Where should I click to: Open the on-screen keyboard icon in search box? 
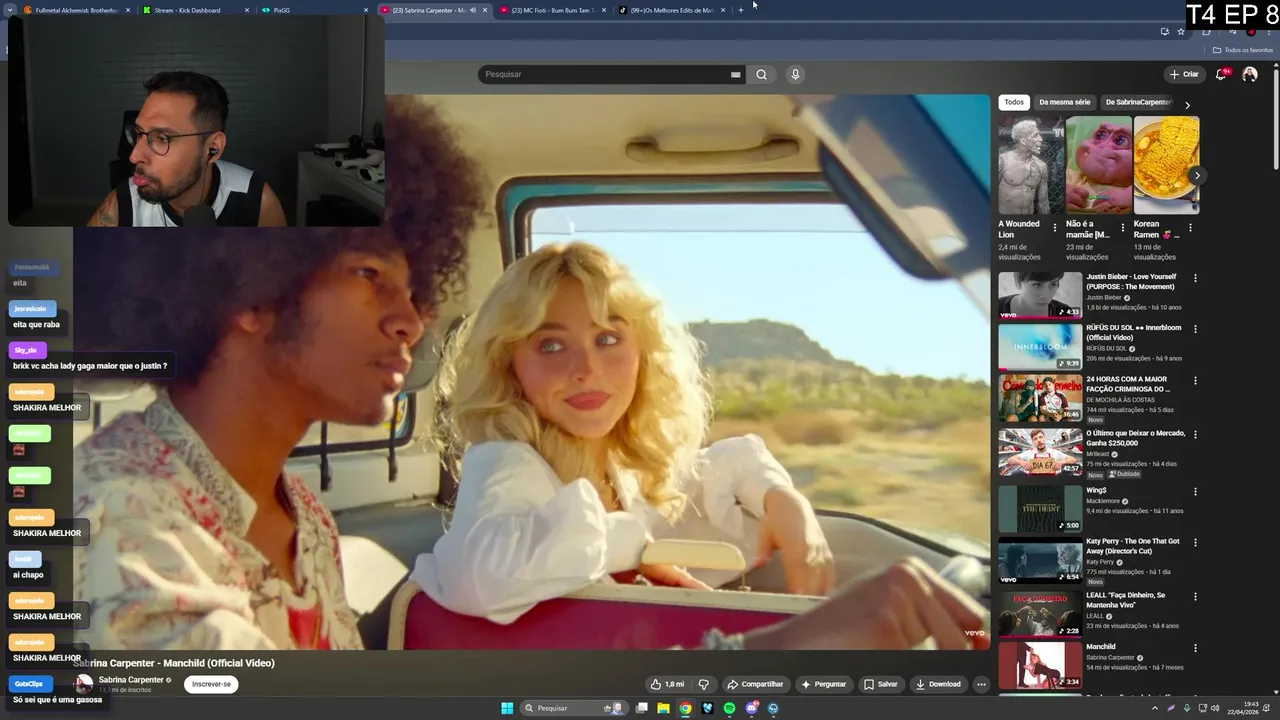(x=735, y=74)
